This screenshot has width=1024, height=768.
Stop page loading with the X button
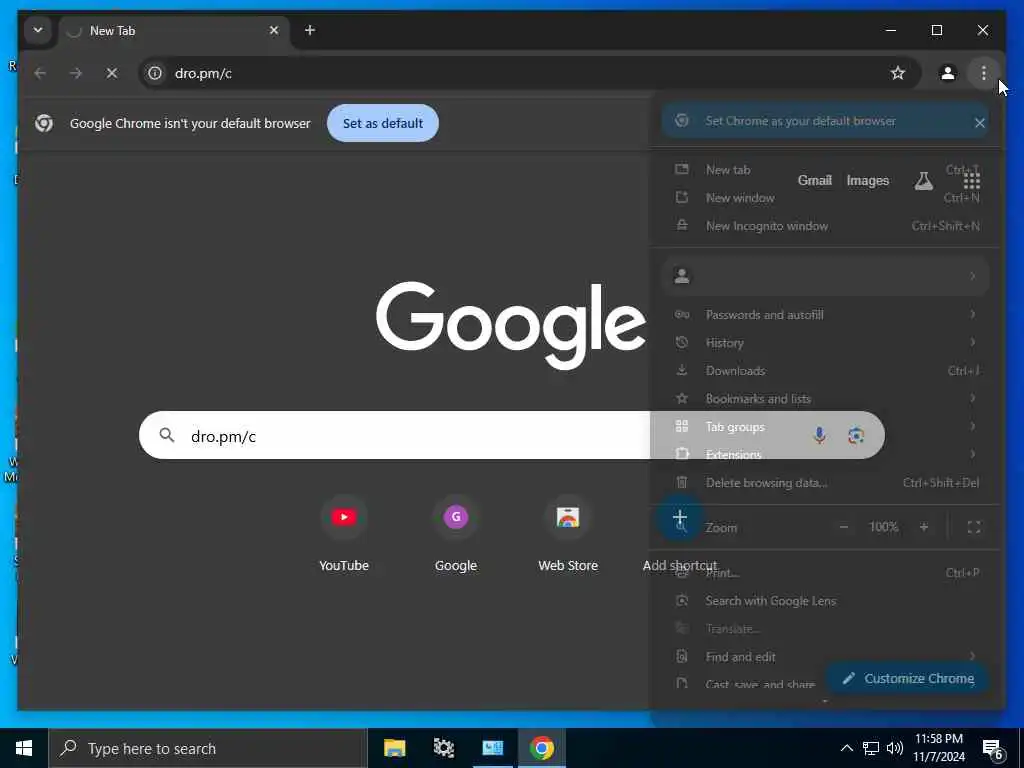(x=112, y=73)
